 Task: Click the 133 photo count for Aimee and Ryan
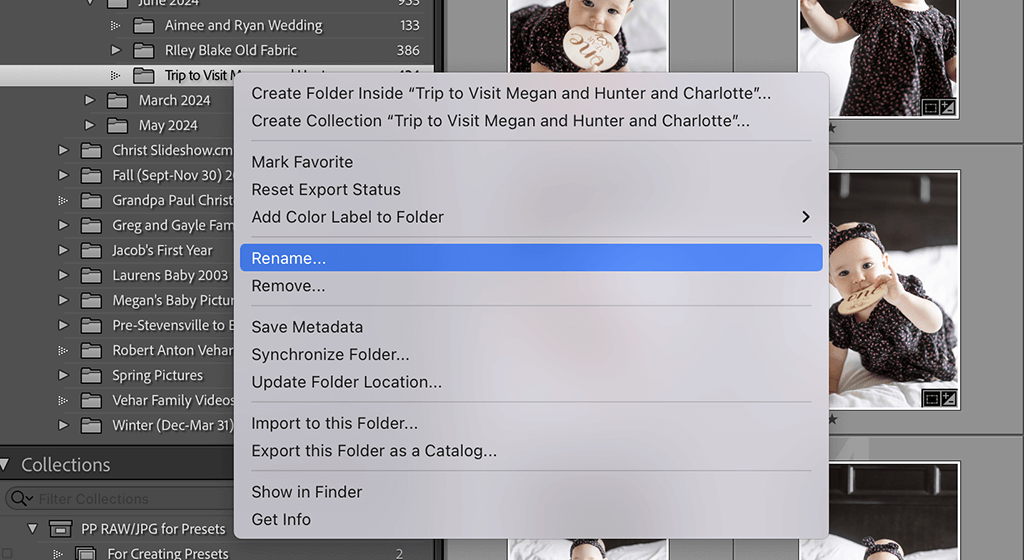click(x=409, y=25)
